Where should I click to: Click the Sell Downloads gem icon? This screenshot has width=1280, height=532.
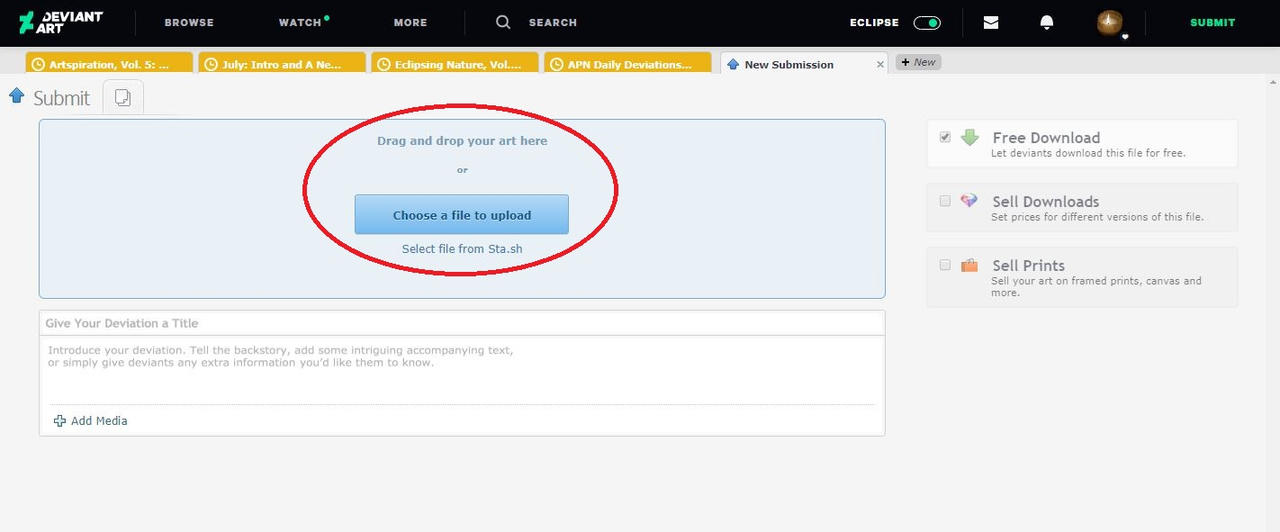point(969,201)
